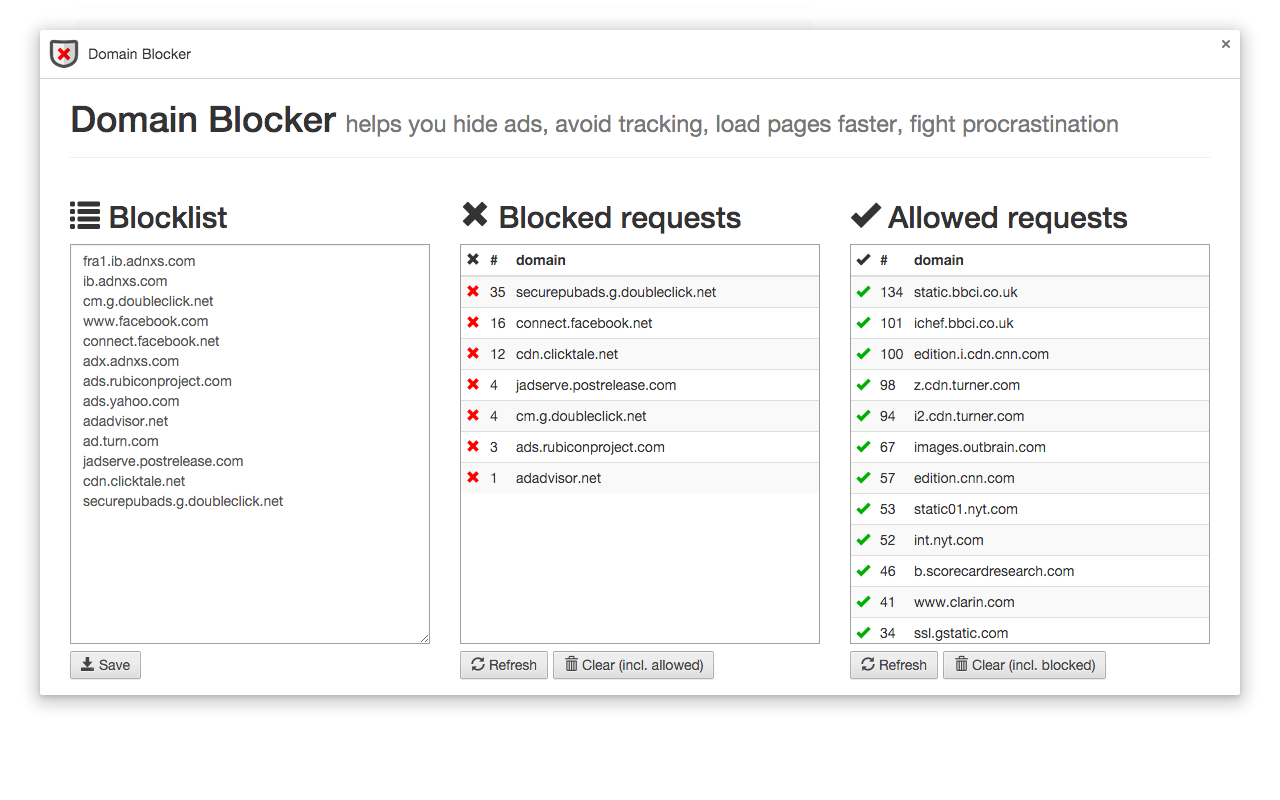Click the trash icon on Clear (incl. blocked)

pos(962,664)
